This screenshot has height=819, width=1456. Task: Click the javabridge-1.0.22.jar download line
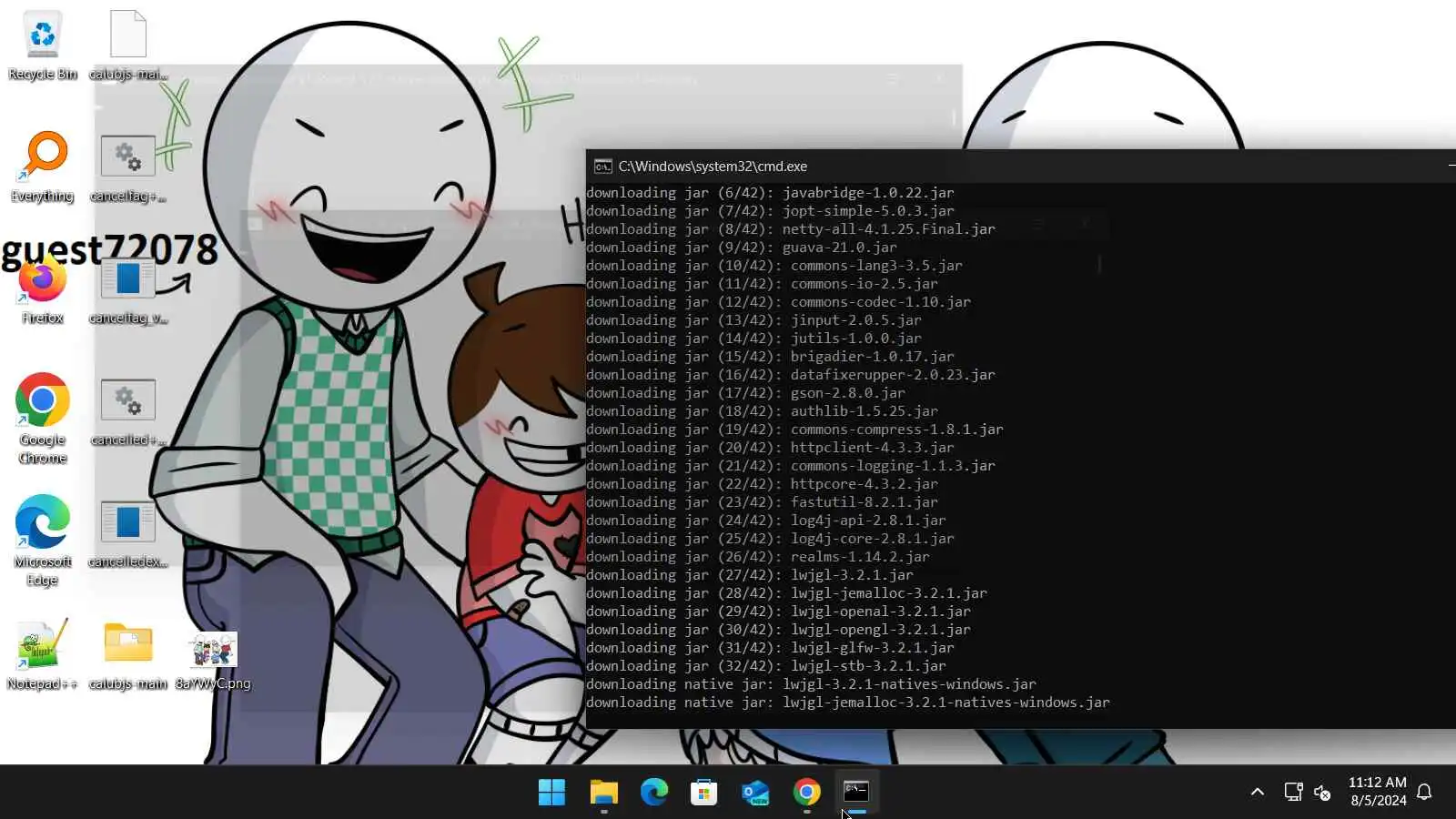pyautogui.click(x=770, y=193)
